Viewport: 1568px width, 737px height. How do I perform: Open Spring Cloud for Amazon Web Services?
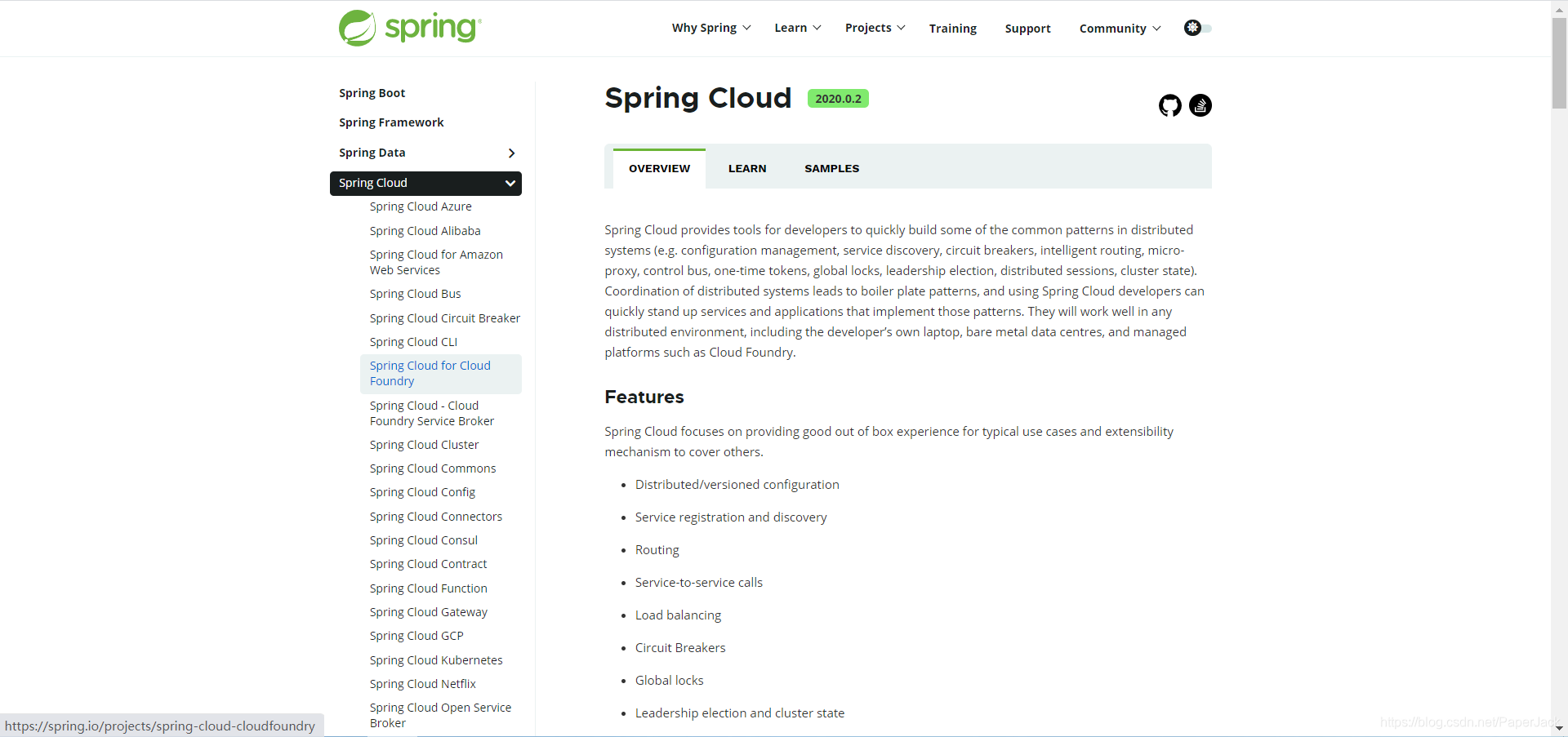tap(436, 262)
